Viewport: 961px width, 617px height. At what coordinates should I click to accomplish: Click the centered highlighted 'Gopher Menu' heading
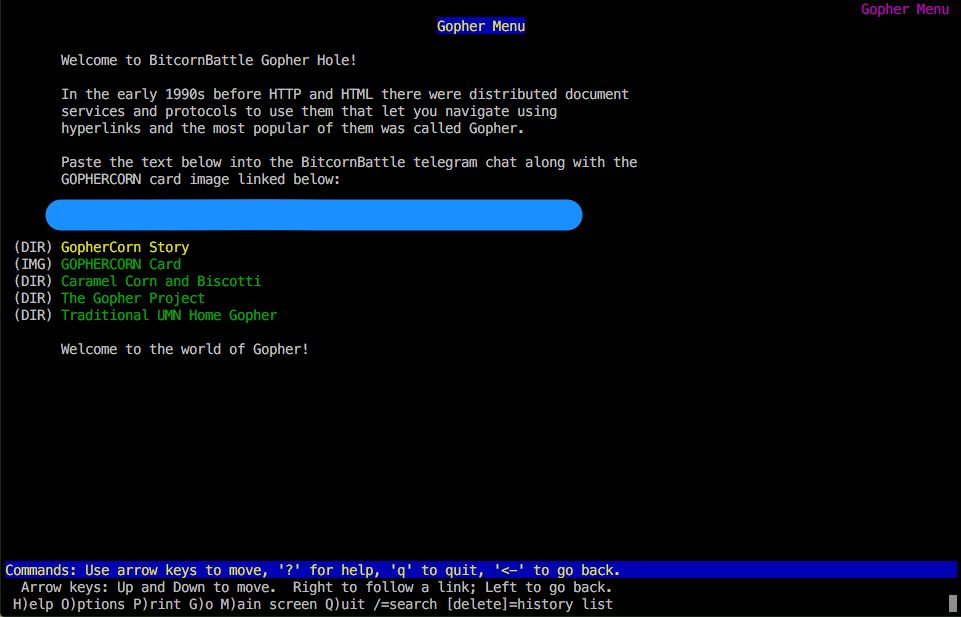(x=480, y=26)
